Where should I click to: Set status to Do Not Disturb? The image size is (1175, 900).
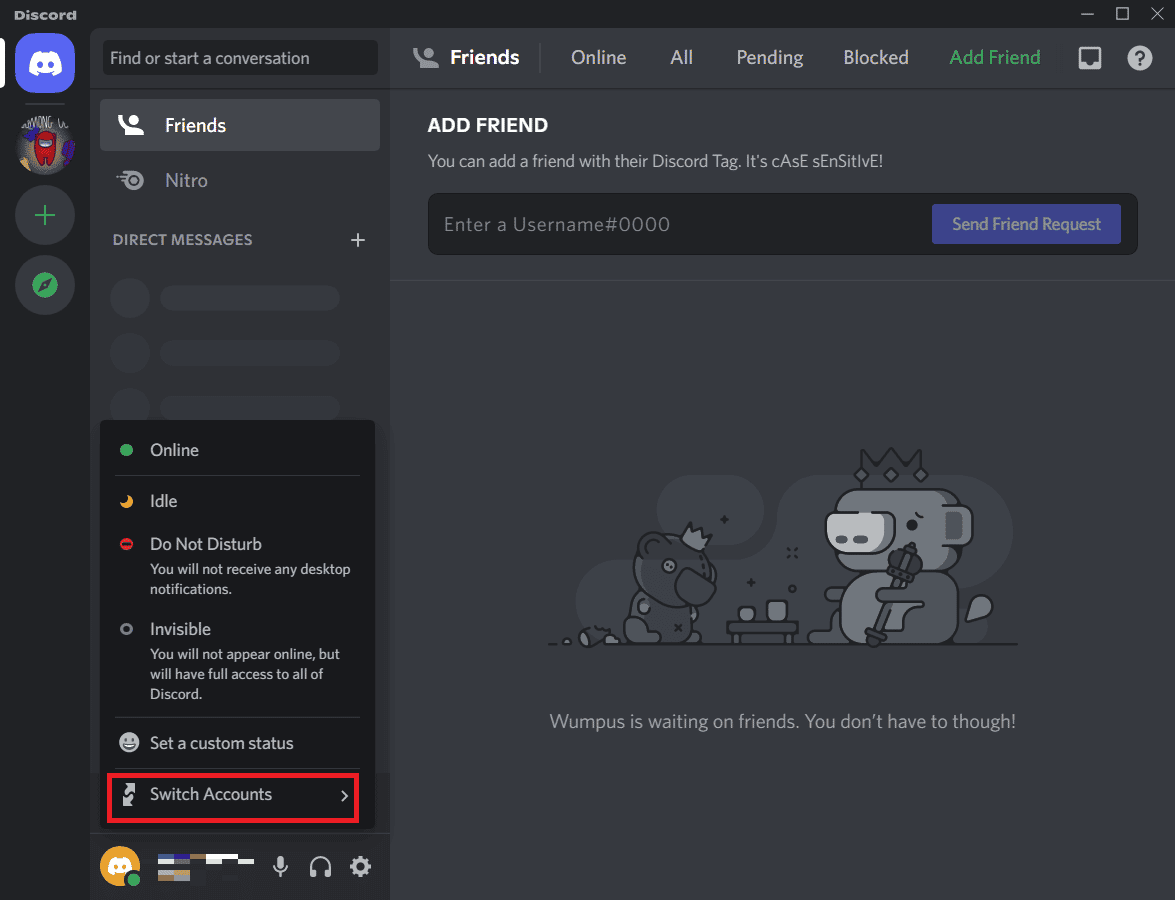tap(237, 565)
